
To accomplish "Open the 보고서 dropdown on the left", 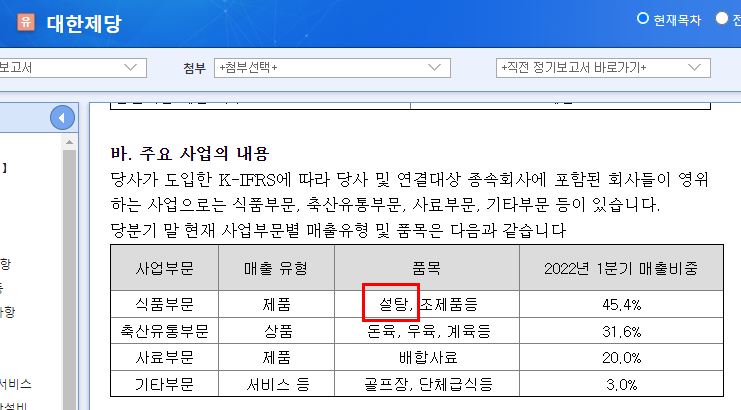I will 71,68.
